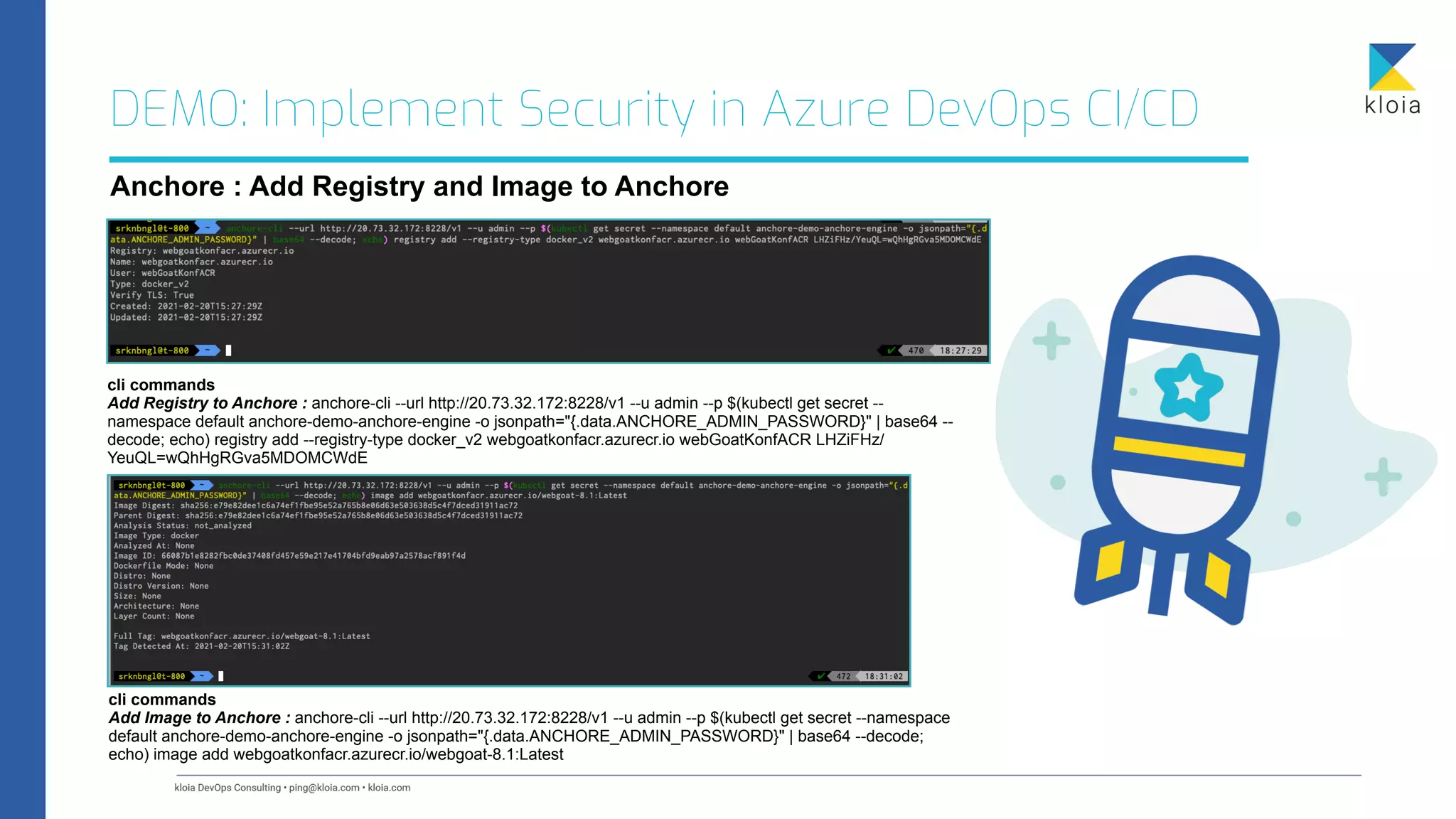This screenshot has height=819, width=1456.
Task: Open the first terminal screenshot showing registry add
Action: [x=548, y=291]
